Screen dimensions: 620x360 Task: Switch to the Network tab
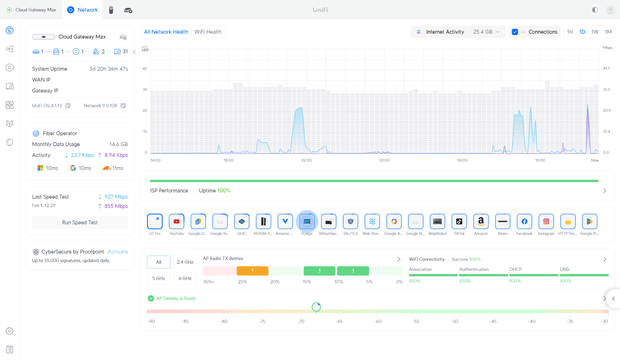[x=83, y=10]
